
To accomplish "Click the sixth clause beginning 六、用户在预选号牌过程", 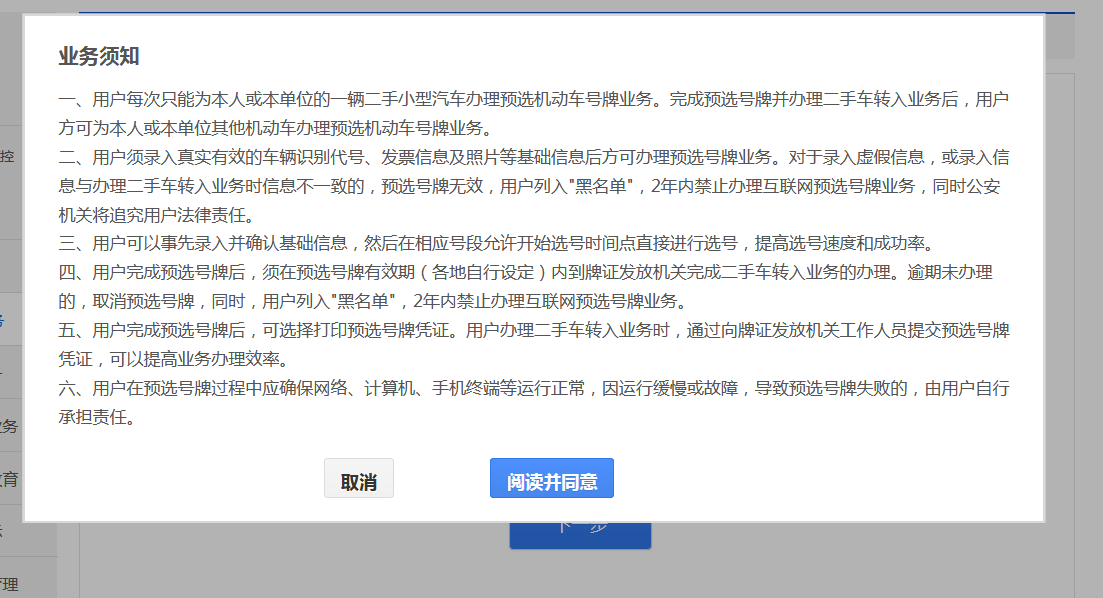I will click(534, 402).
